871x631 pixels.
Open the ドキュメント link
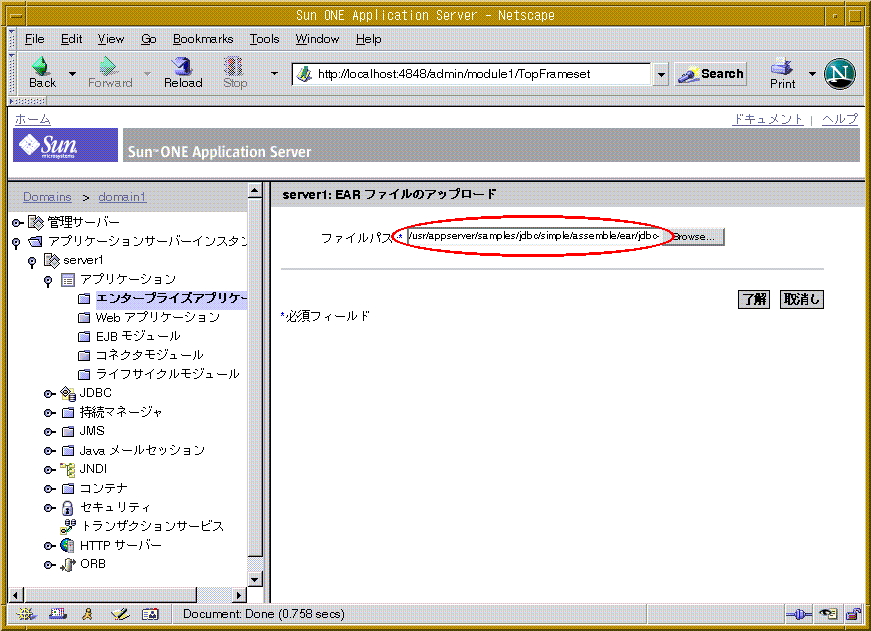(x=768, y=119)
